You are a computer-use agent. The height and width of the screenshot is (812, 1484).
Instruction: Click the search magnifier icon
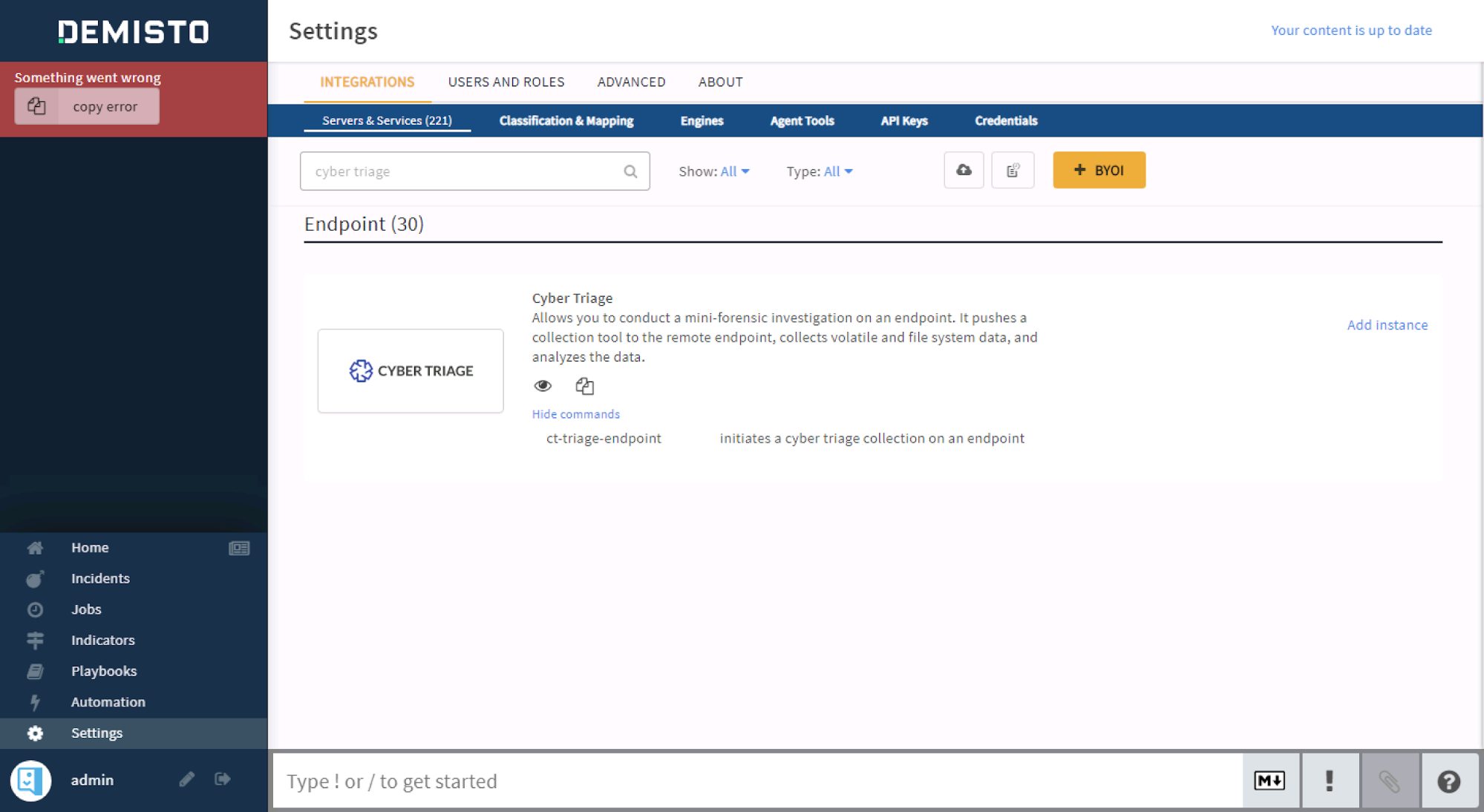pos(630,171)
